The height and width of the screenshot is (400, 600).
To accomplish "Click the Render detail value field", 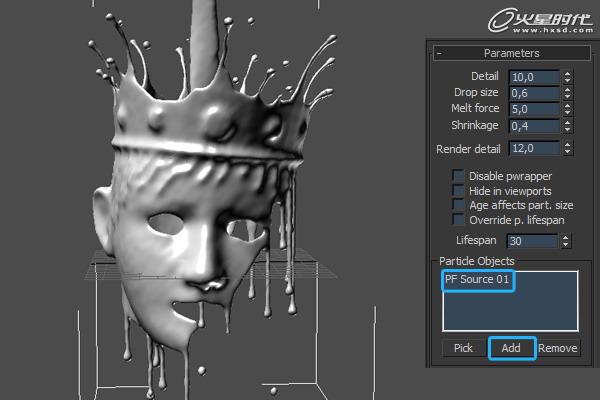I will (x=533, y=149).
